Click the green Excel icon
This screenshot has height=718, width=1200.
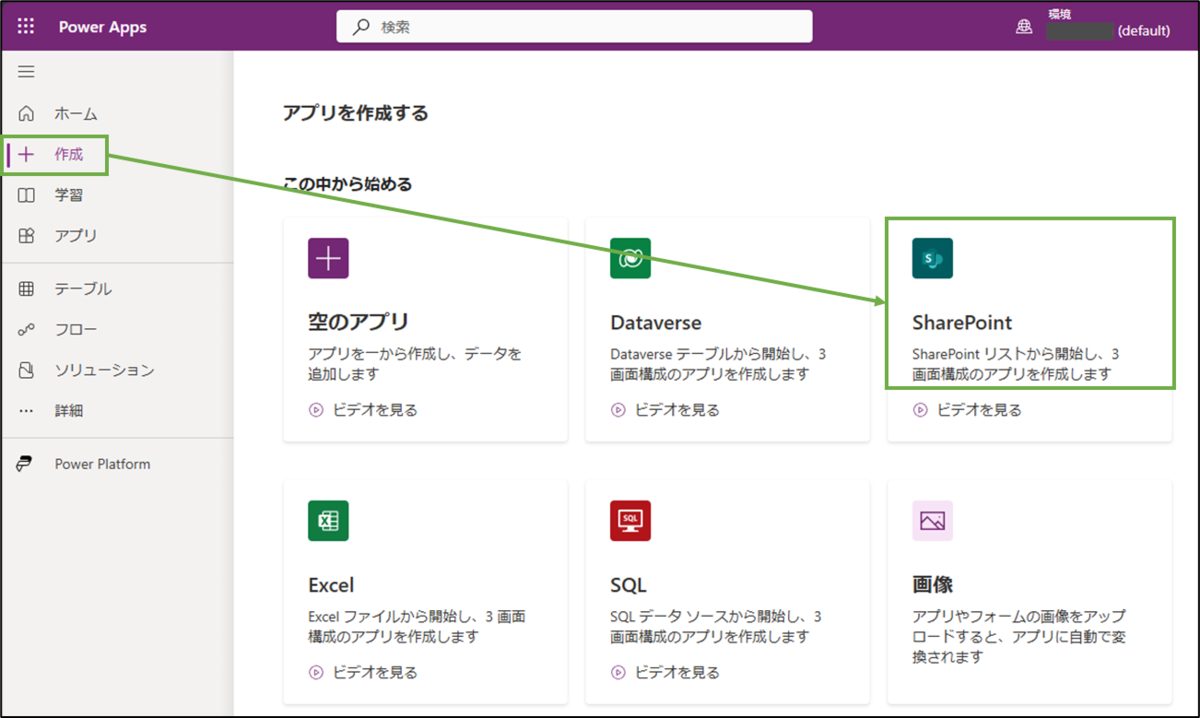[328, 521]
